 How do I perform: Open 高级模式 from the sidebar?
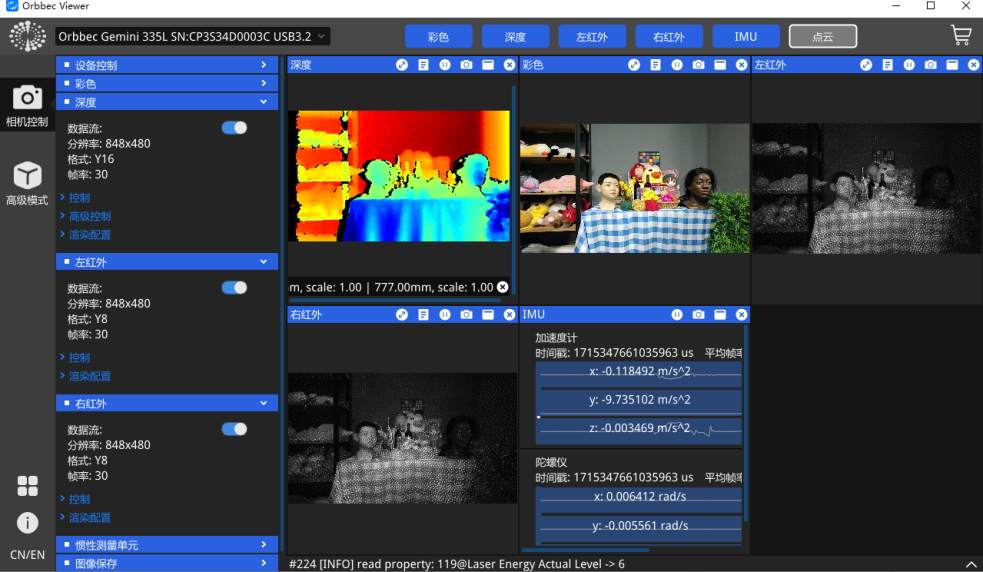(27, 184)
